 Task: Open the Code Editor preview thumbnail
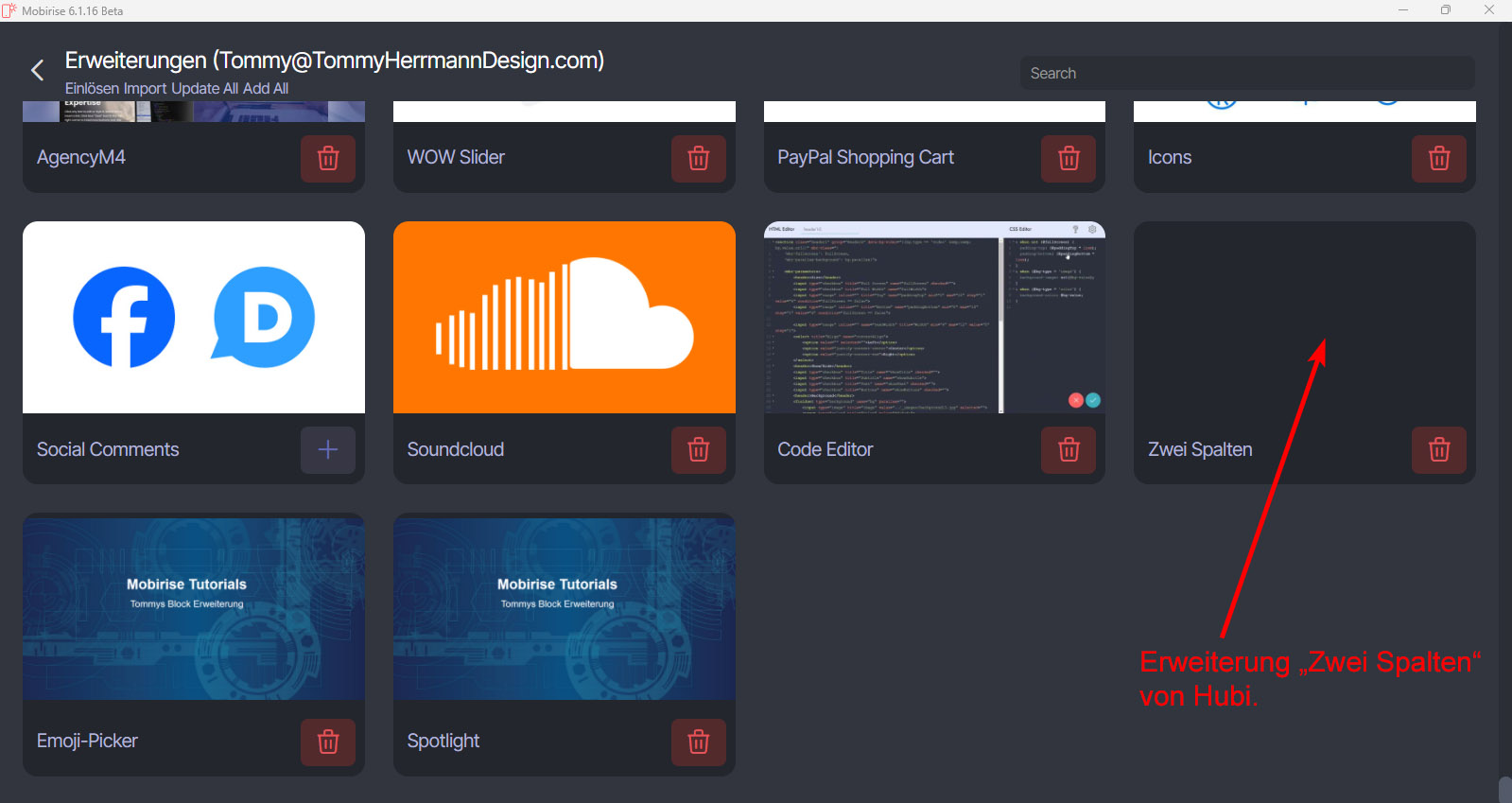pos(934,317)
